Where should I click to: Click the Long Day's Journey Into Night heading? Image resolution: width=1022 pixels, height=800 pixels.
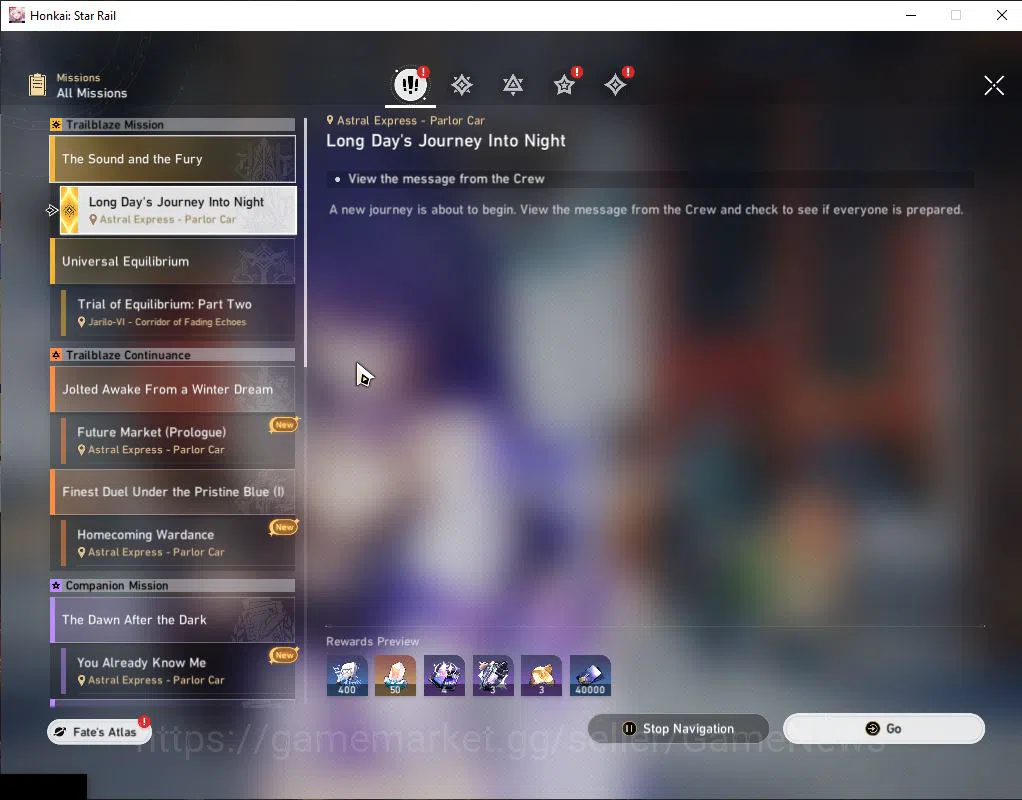pos(446,141)
